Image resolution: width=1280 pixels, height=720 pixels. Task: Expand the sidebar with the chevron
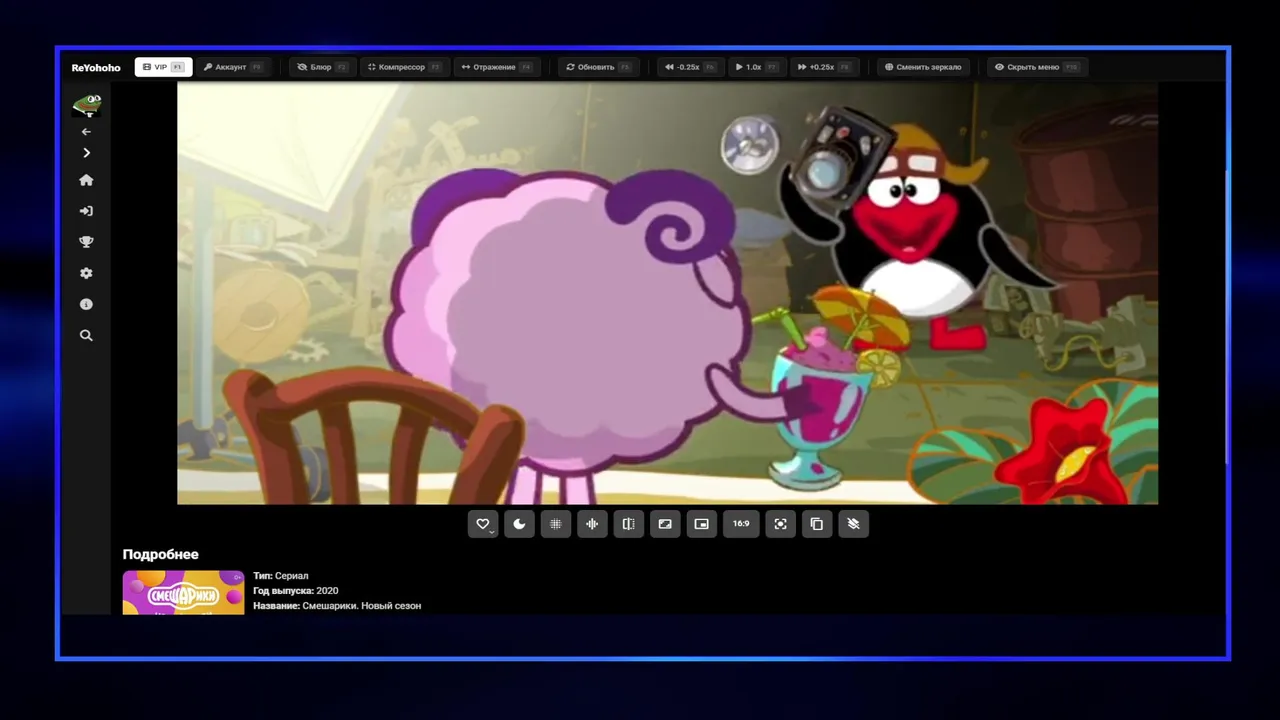pyautogui.click(x=86, y=153)
